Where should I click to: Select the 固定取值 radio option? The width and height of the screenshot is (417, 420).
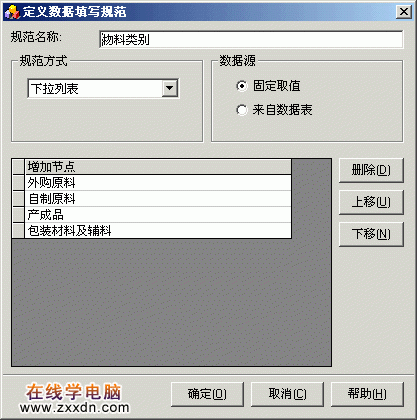242,86
